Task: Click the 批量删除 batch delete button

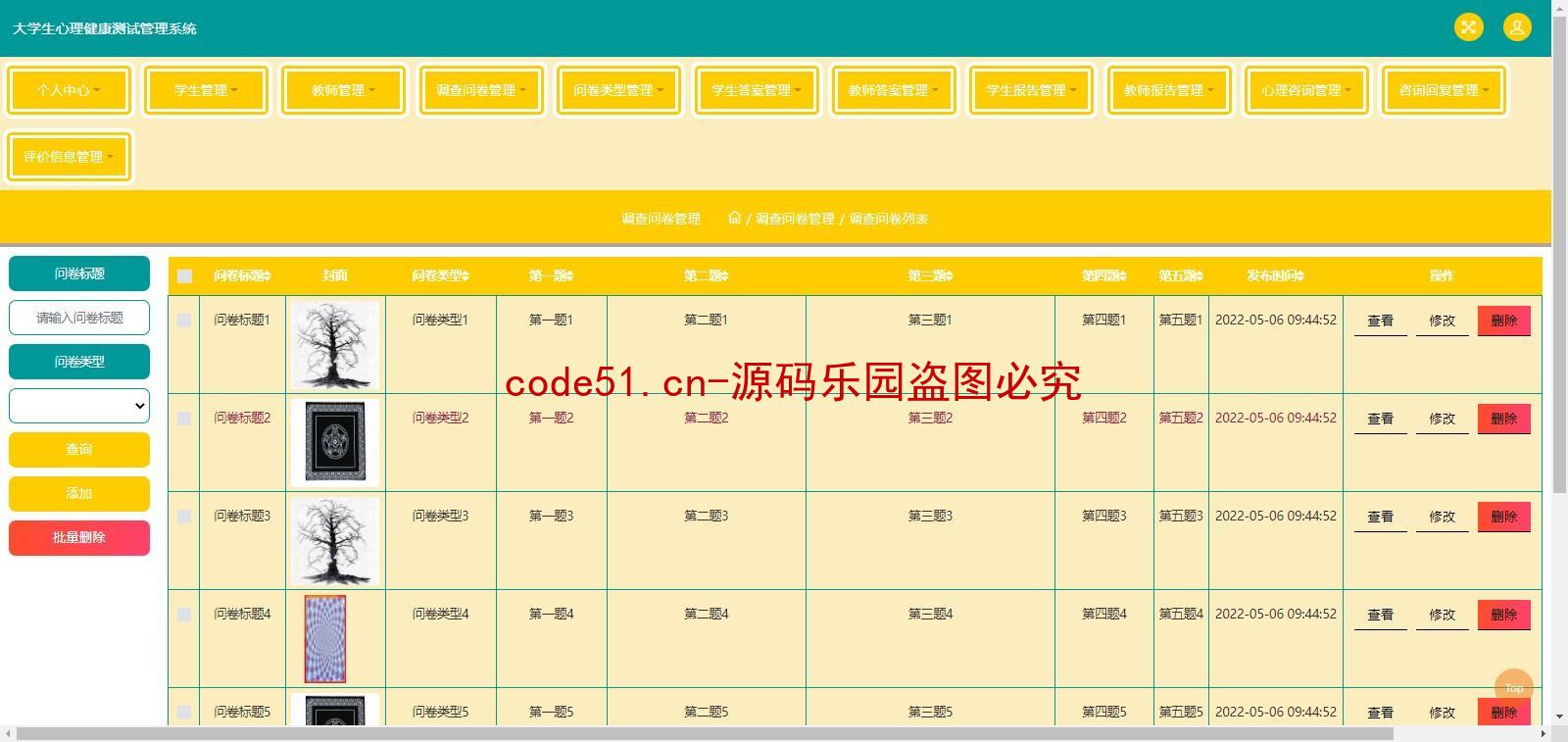Action: [x=79, y=537]
